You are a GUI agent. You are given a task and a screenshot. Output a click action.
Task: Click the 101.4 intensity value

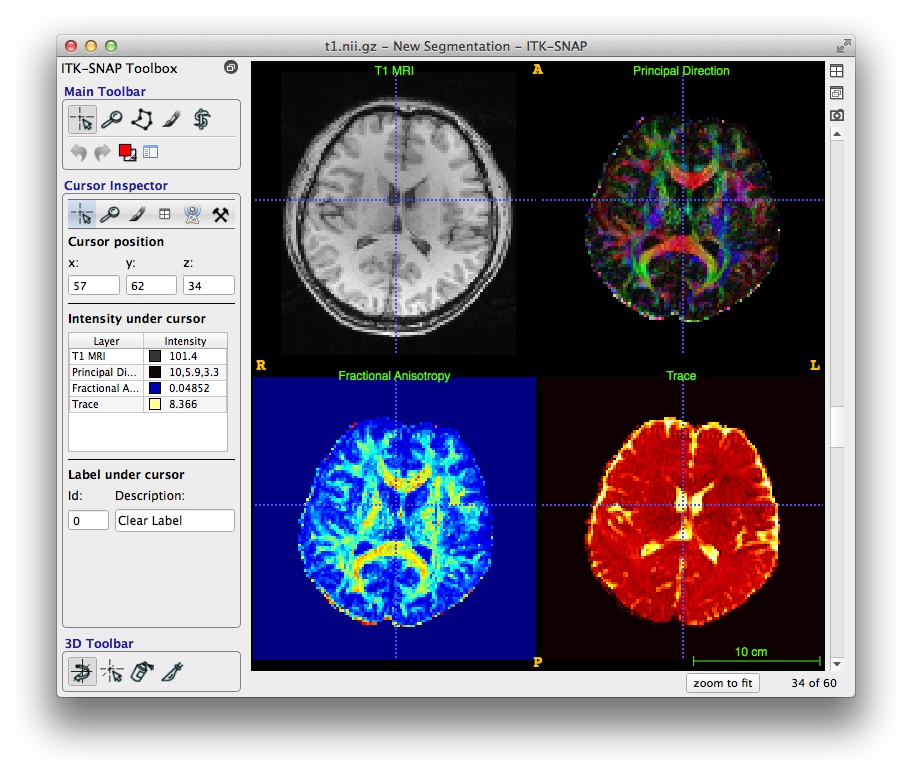coord(183,356)
